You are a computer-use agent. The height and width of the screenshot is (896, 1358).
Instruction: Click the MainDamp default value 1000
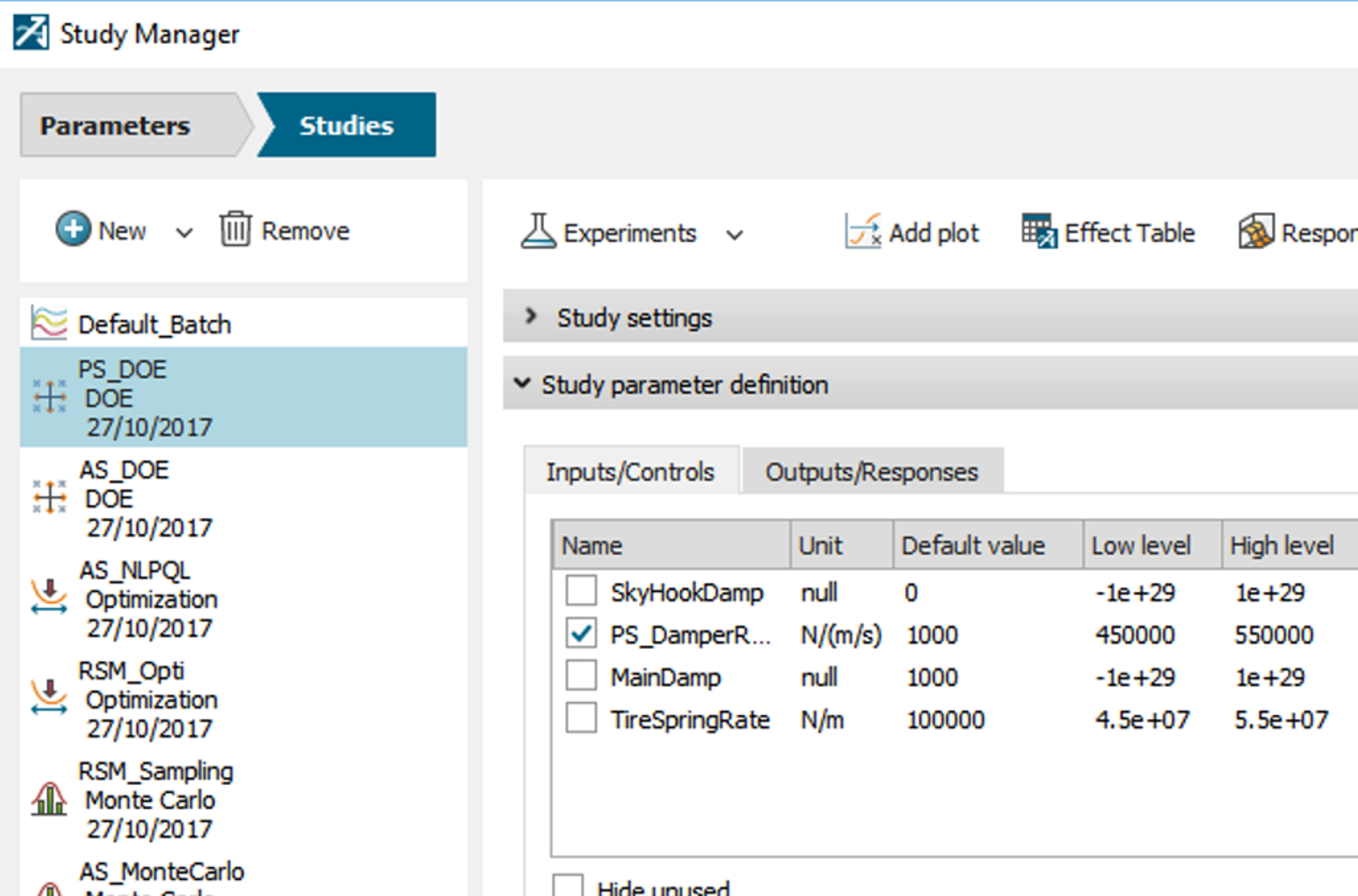[932, 677]
